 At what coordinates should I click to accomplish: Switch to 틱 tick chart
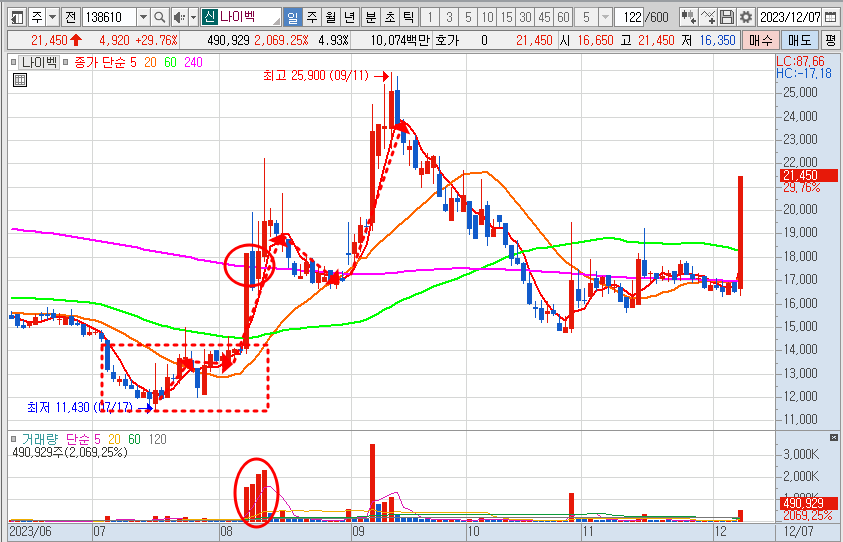point(409,18)
